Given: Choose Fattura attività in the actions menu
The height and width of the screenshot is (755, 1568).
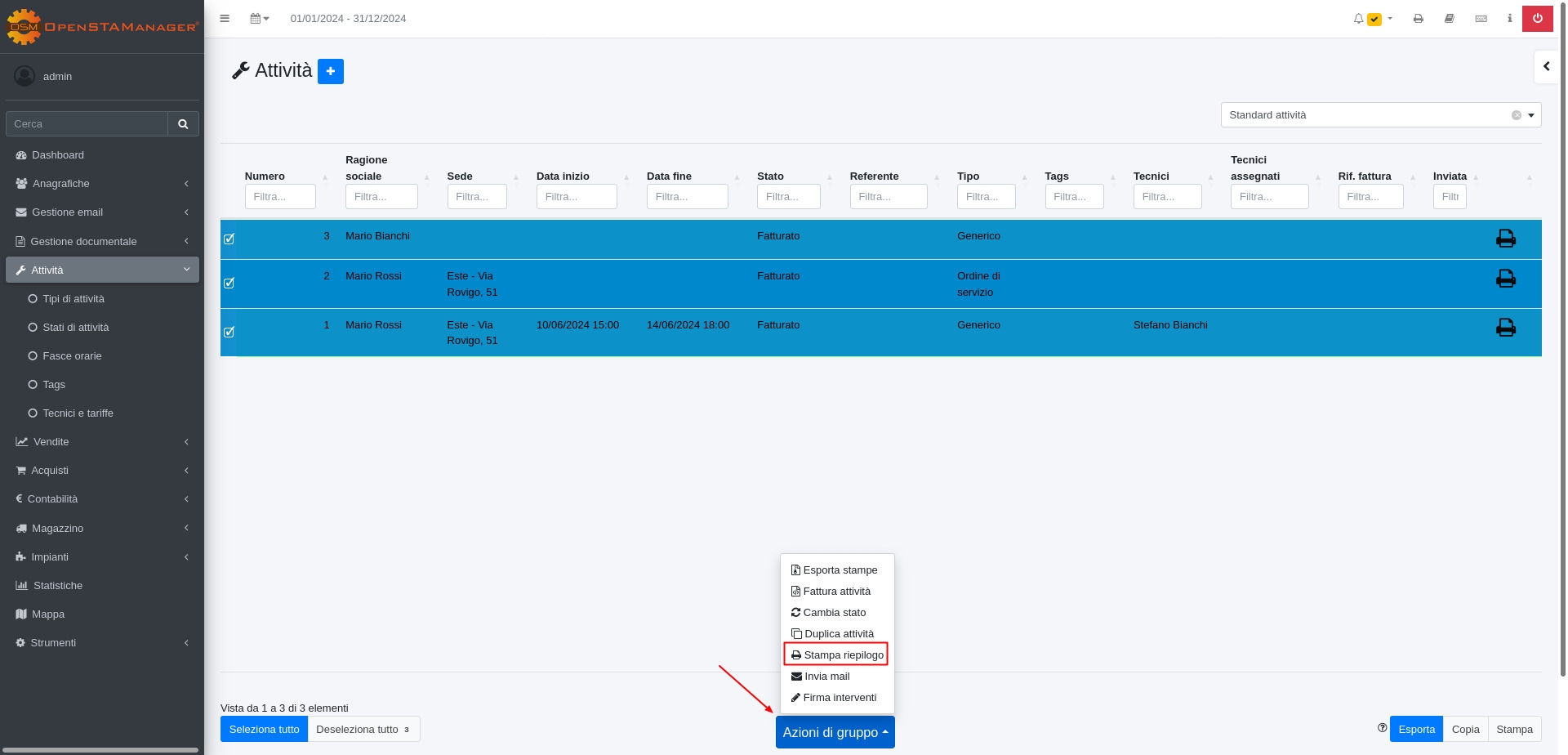Looking at the screenshot, I should click(836, 592).
